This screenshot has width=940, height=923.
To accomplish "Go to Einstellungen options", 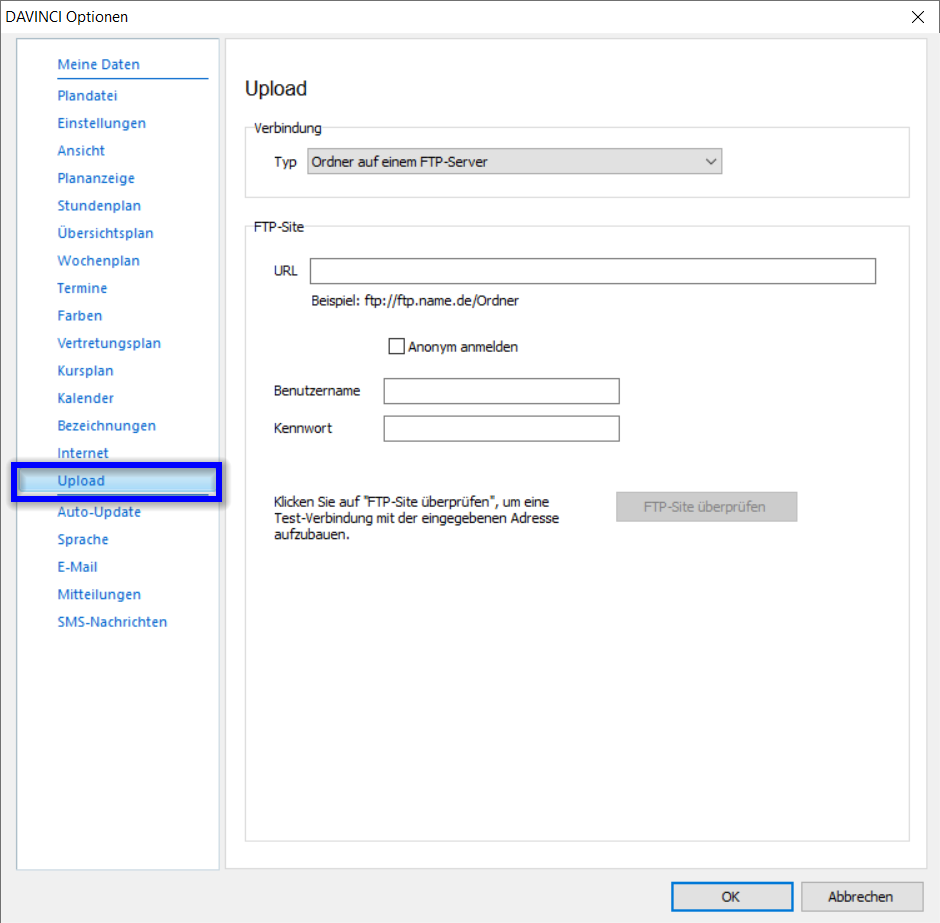I will 101,123.
